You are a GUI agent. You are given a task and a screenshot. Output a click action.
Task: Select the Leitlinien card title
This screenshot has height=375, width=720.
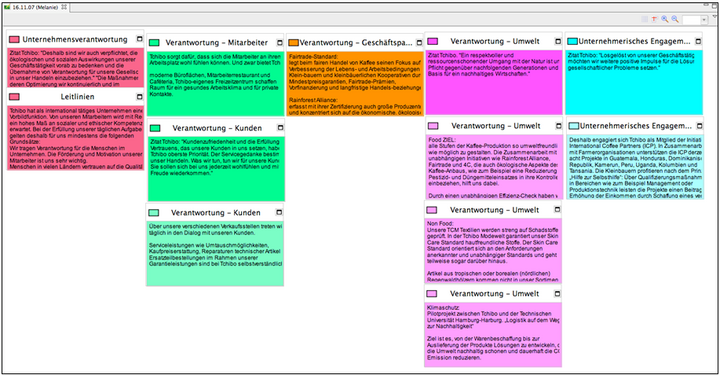[x=78, y=97]
